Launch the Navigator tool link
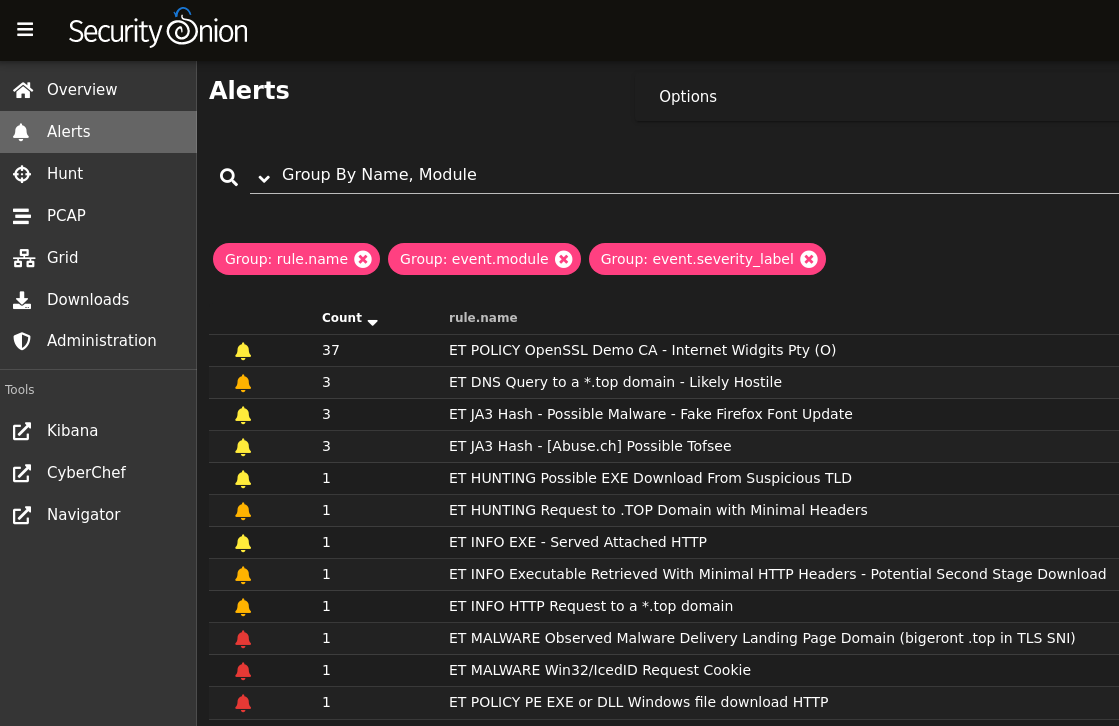Viewport: 1119px width, 726px height. click(98, 515)
